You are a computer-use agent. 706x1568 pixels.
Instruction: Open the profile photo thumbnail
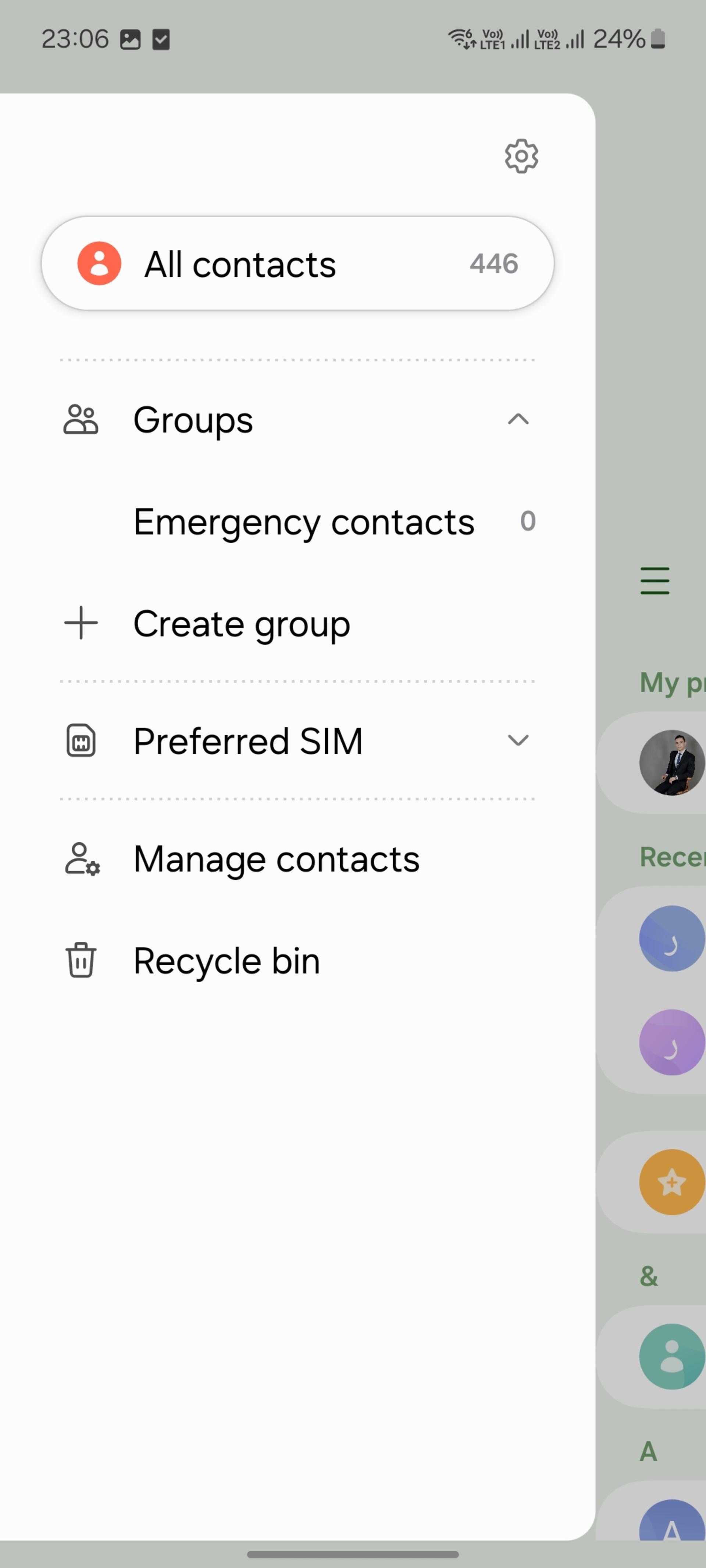[672, 763]
